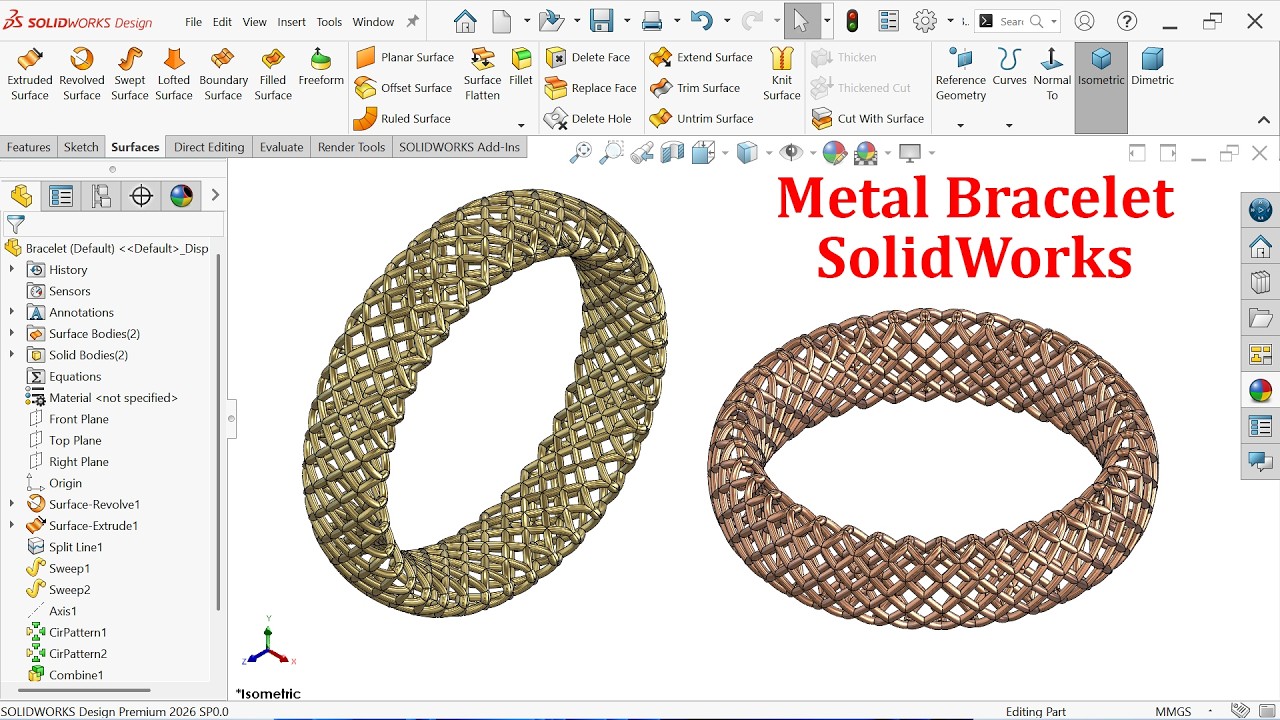Open the Appearances color ball in the task pane
1280x720 pixels.
click(x=1260, y=390)
